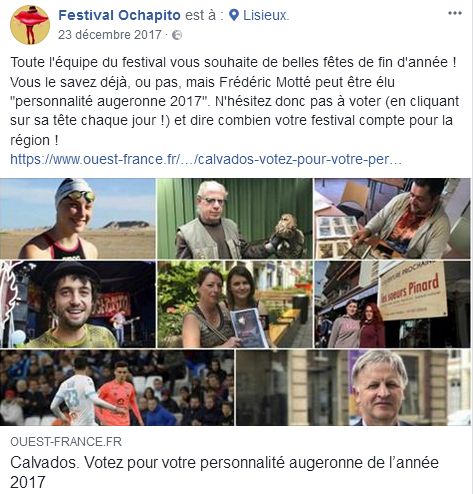This screenshot has width=473, height=494.
Task: Click the OUEST-FRANCE.FR source label
Action: [66, 442]
